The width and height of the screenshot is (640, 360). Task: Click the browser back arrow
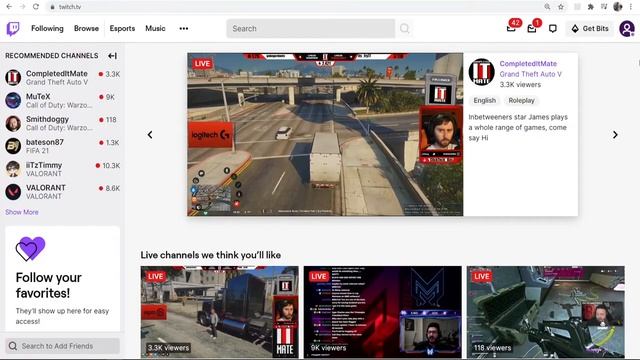[9, 7]
